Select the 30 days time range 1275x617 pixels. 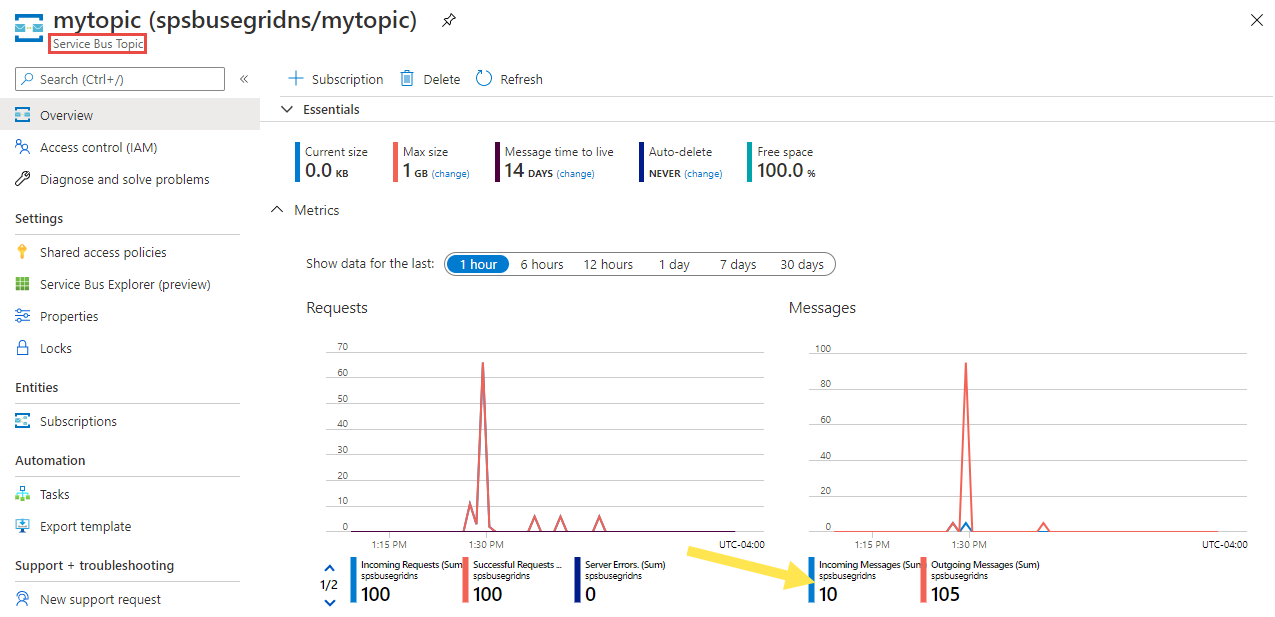click(x=802, y=264)
